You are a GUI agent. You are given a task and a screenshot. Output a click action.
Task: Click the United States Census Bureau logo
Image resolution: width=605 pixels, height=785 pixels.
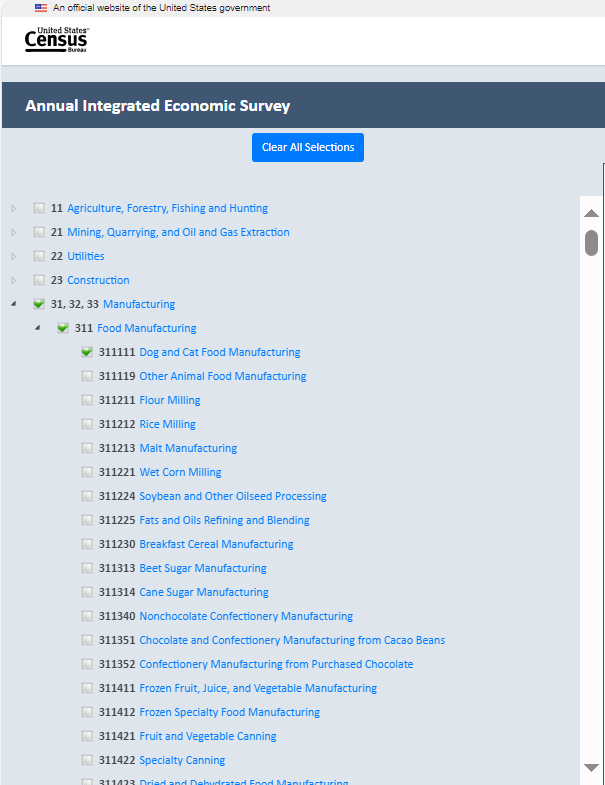[x=57, y=40]
